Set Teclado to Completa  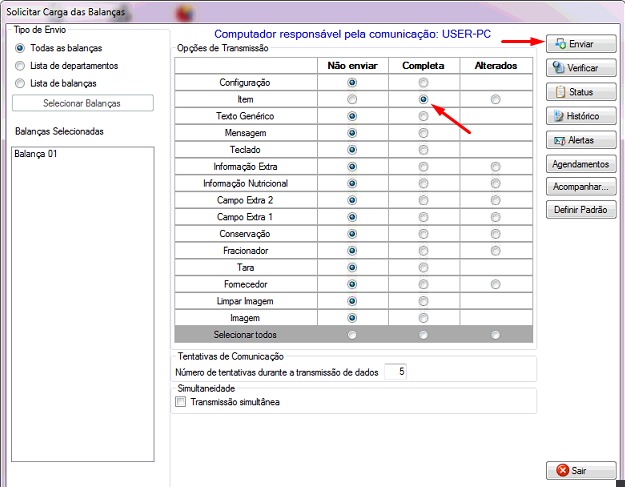click(423, 150)
